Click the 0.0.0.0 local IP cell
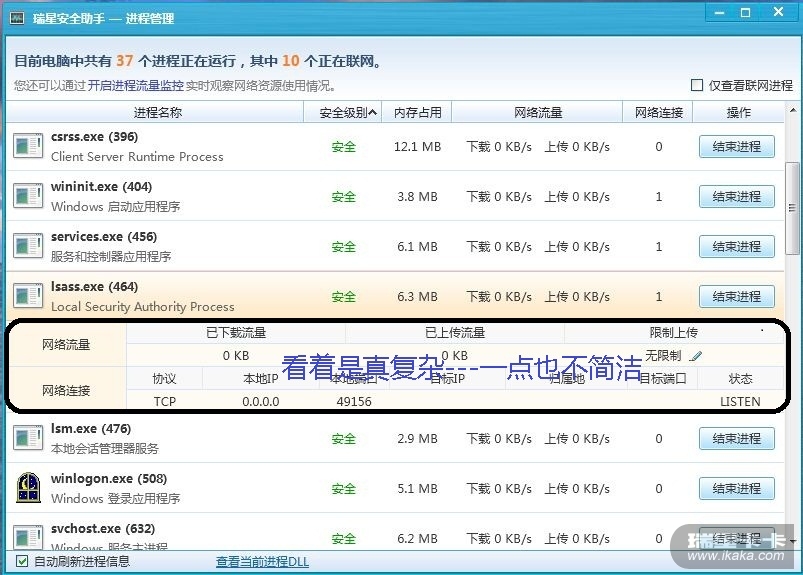This screenshot has height=575, width=803. point(261,402)
